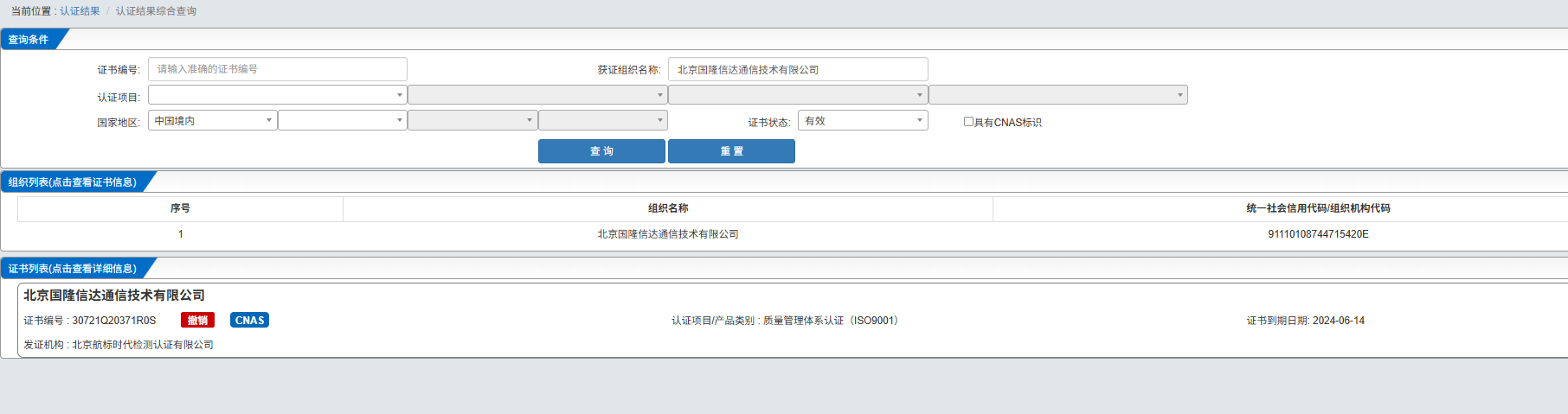
Task: Click row number 1 in the organization list
Action: coord(180,234)
